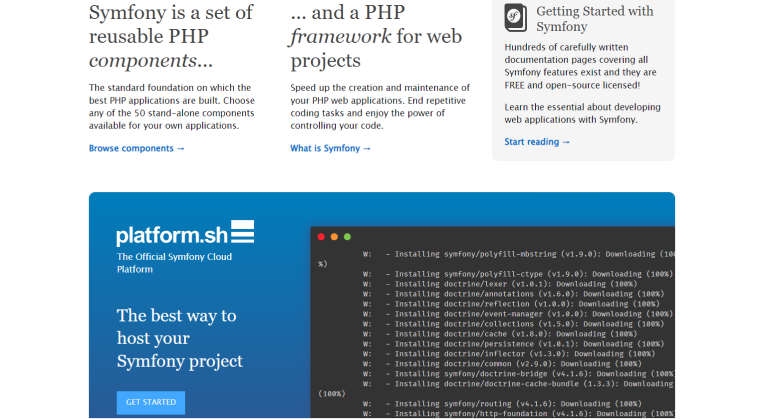
Task: Click terminal line installing doctrine/persistence
Action: tap(514, 344)
